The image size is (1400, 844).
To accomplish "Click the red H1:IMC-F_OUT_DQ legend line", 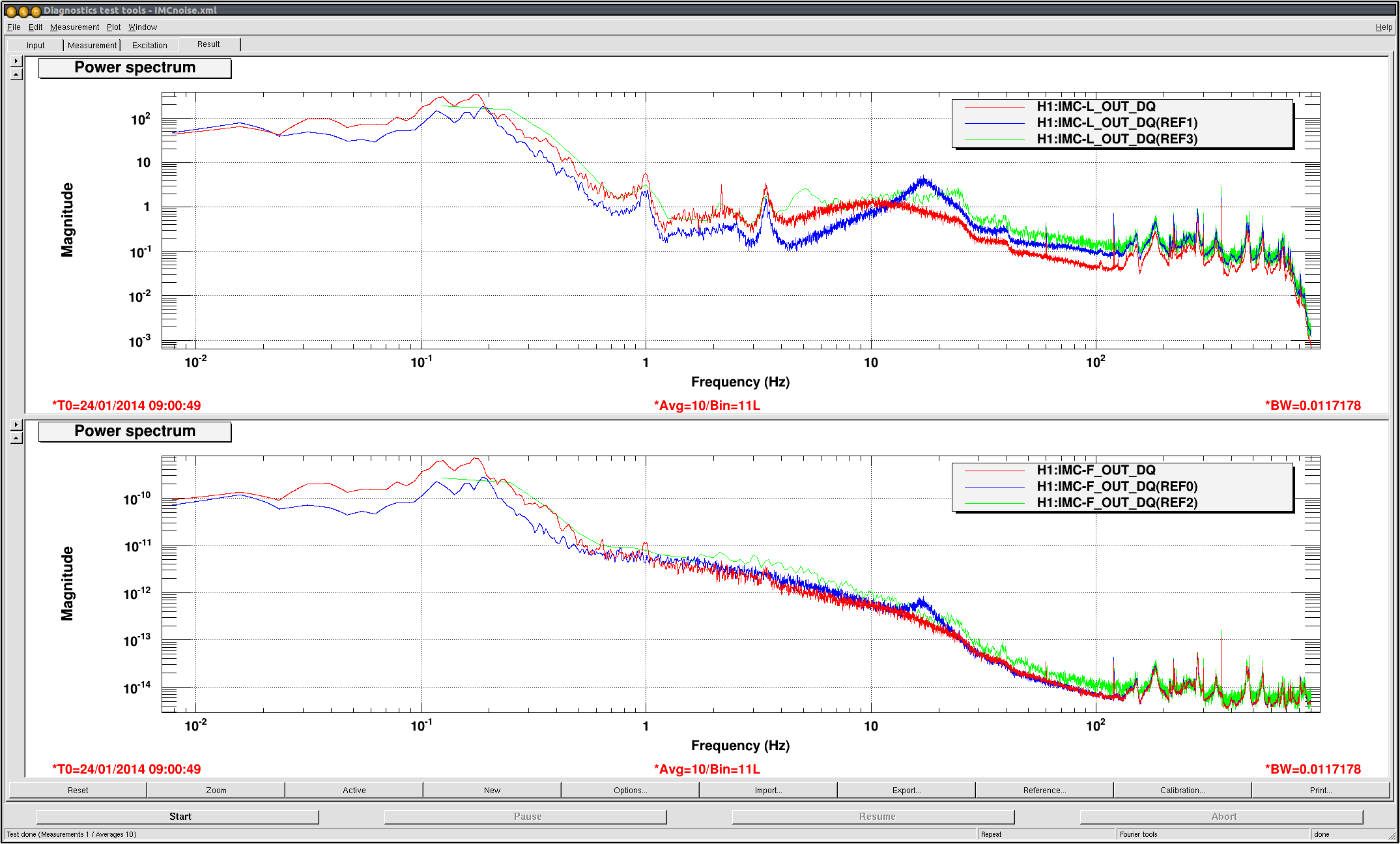I will point(994,471).
